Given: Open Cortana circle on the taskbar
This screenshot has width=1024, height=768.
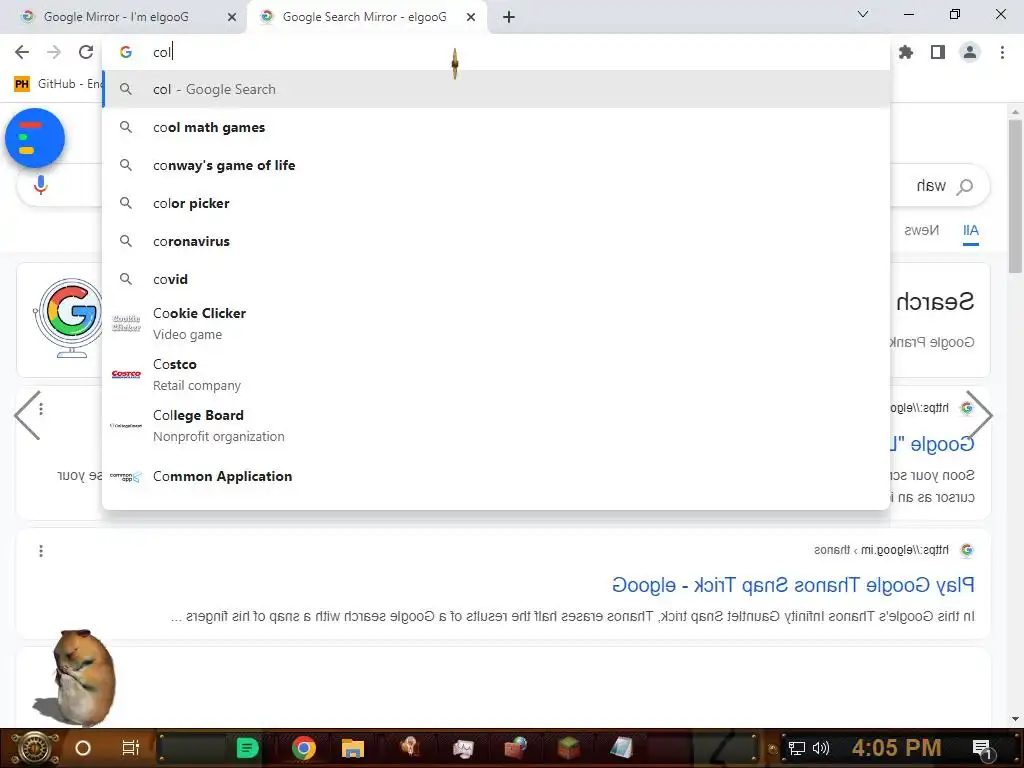Looking at the screenshot, I should pyautogui.click(x=82, y=748).
